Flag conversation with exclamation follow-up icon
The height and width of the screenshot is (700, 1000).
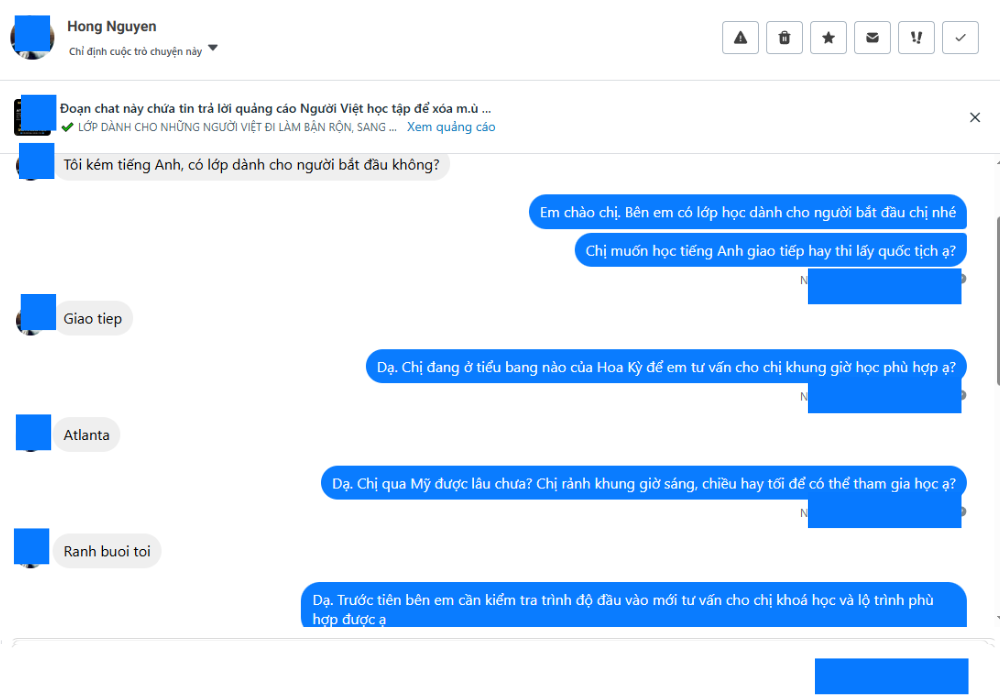916,38
